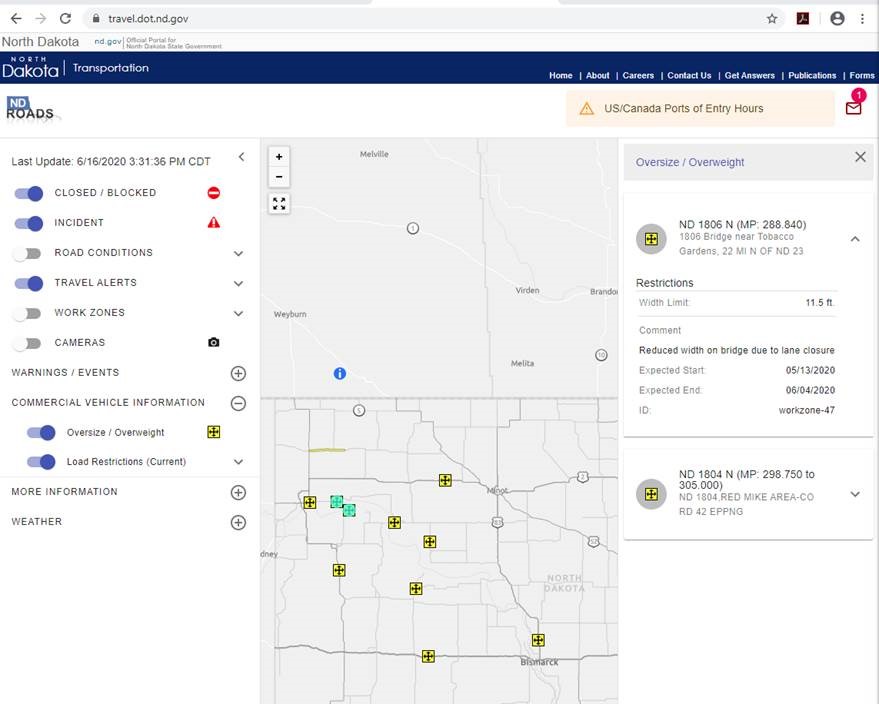The height and width of the screenshot is (704, 879).
Task: Click the blue info marker on map
Action: (x=339, y=373)
